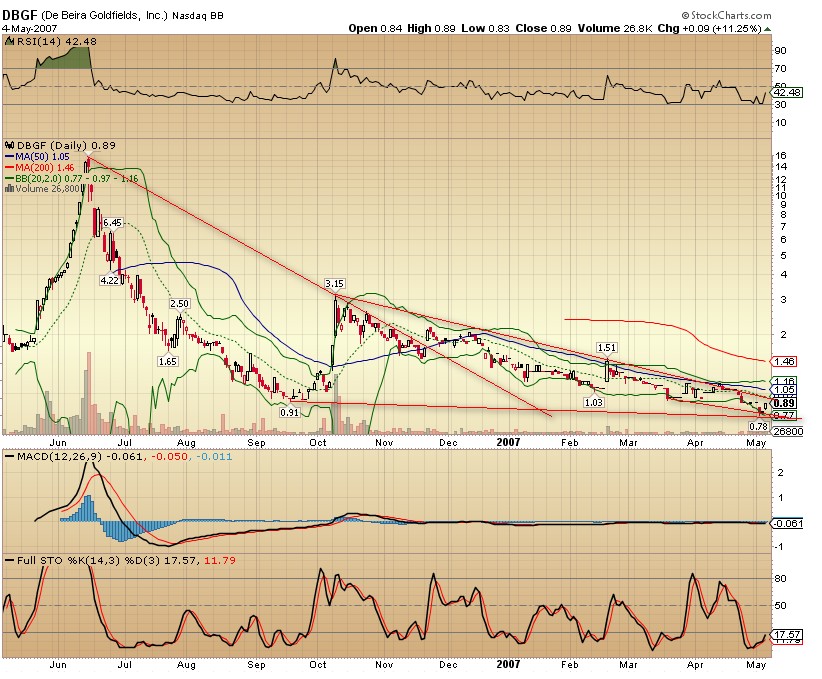The width and height of the screenshot is (822, 679).
Task: Click the MACD(12,26,9) indicator label
Action: pos(59,456)
